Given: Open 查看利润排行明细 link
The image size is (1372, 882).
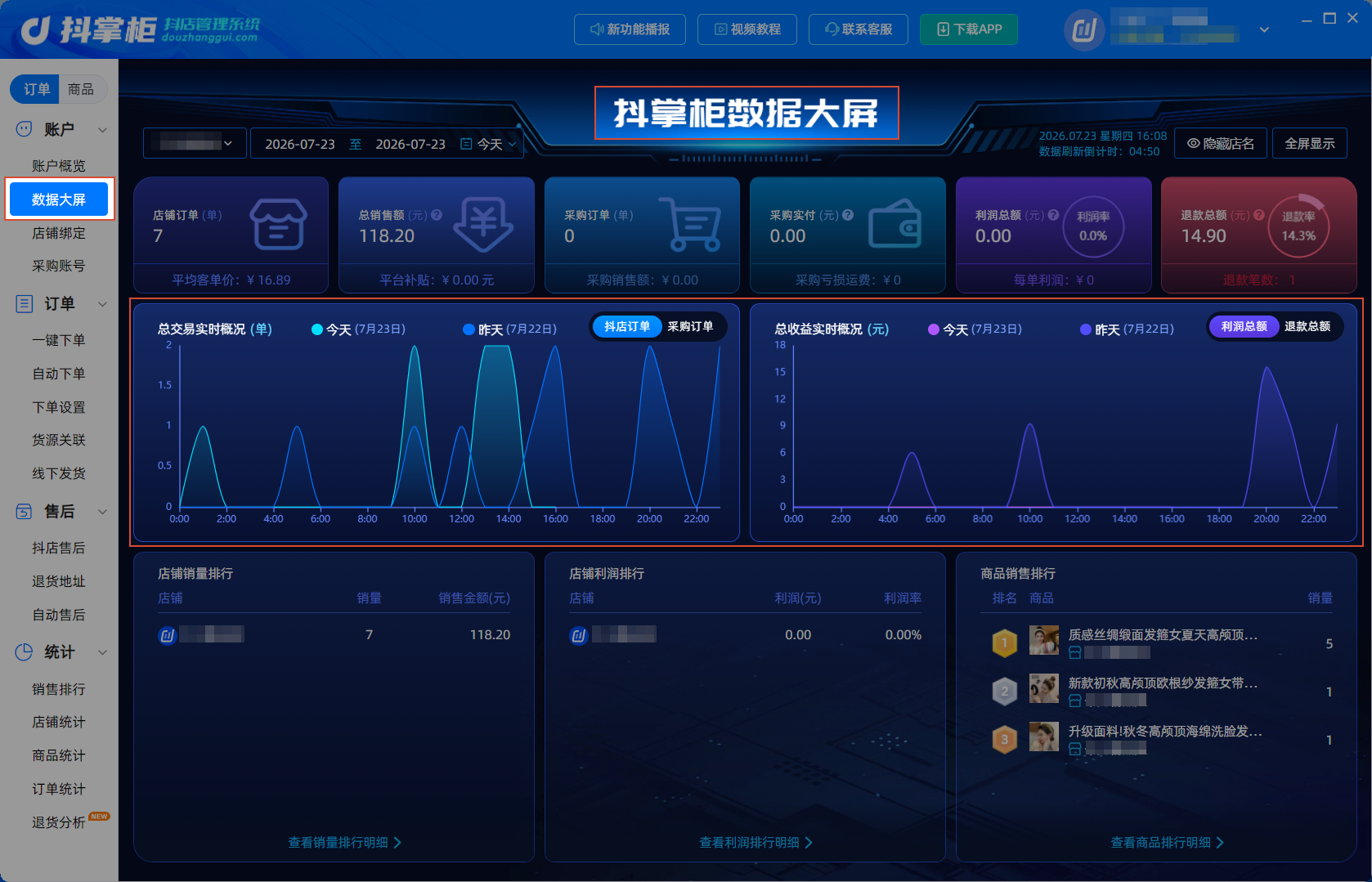Looking at the screenshot, I should (756, 843).
